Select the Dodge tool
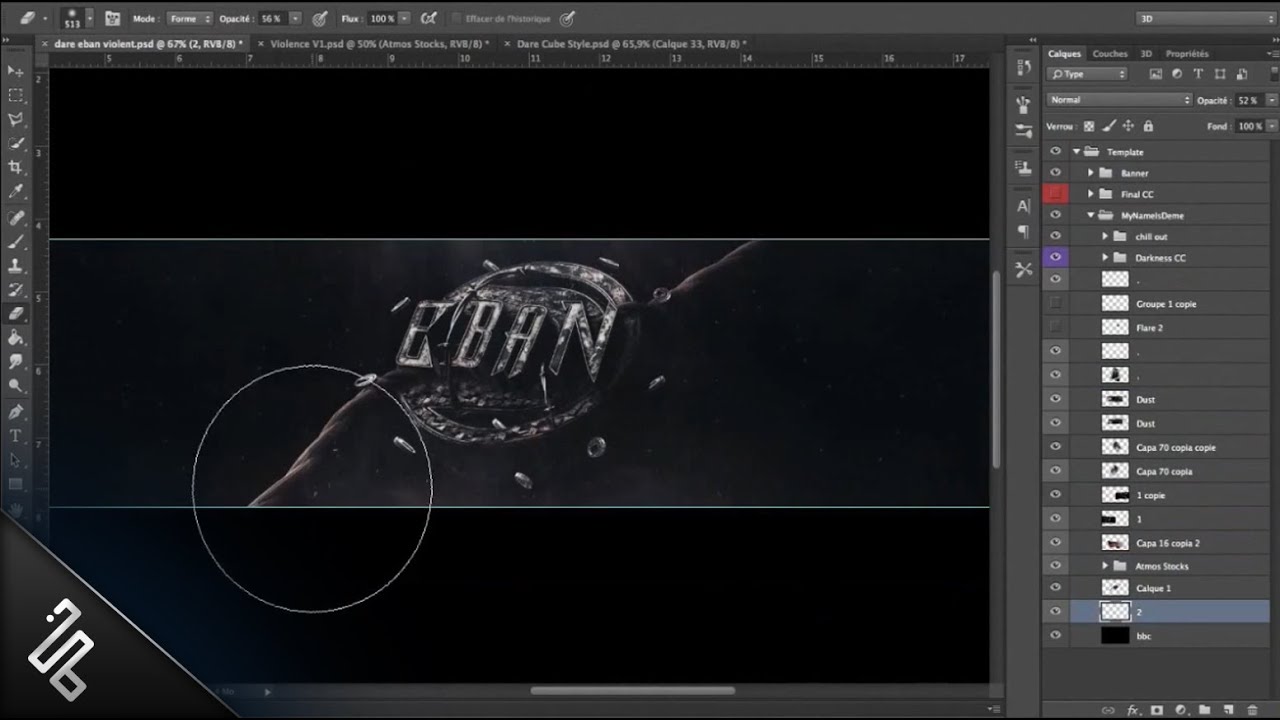The width and height of the screenshot is (1280, 720). pos(15,386)
